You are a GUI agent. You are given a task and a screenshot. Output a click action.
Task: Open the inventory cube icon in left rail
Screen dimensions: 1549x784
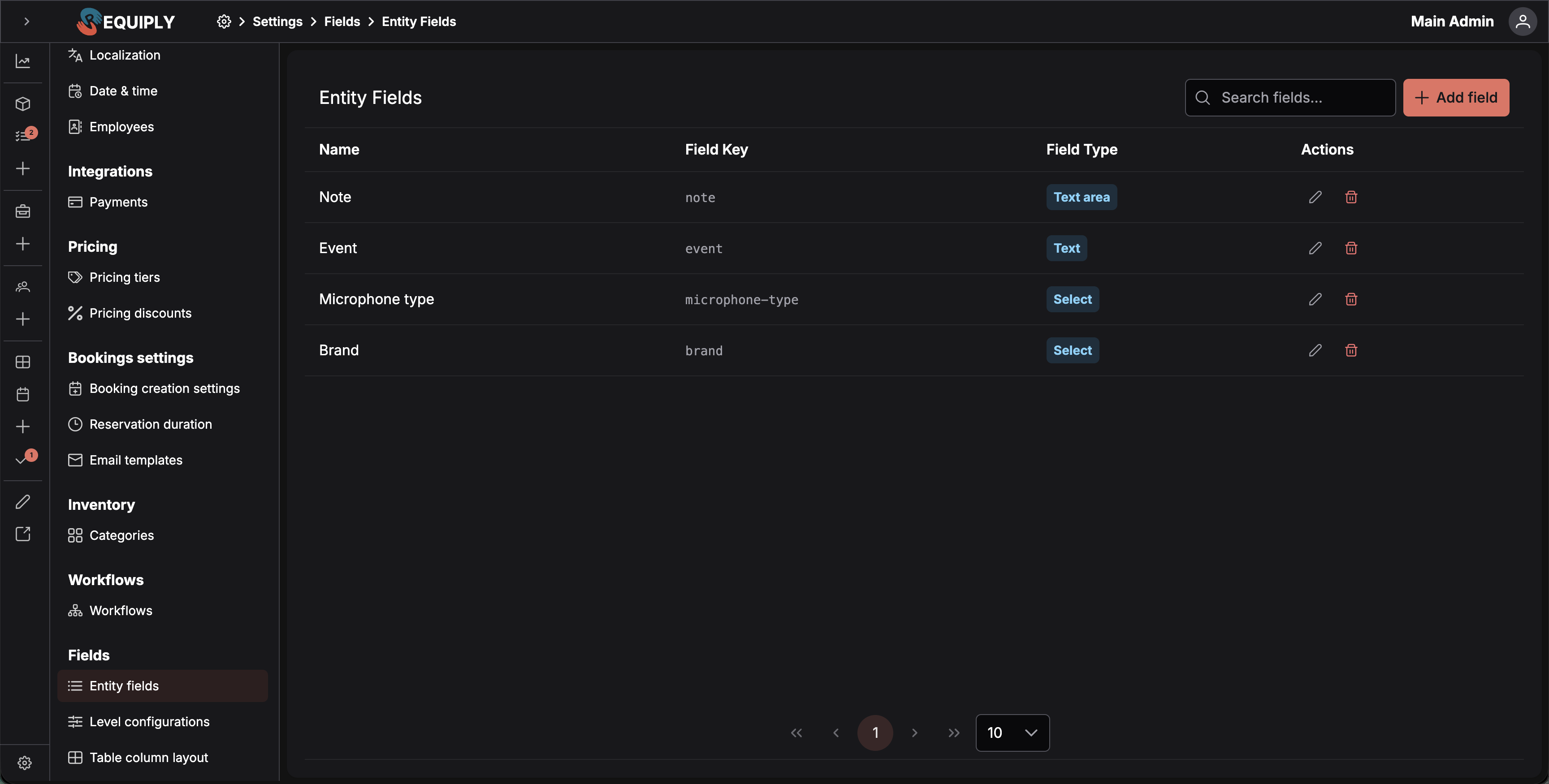tap(23, 104)
